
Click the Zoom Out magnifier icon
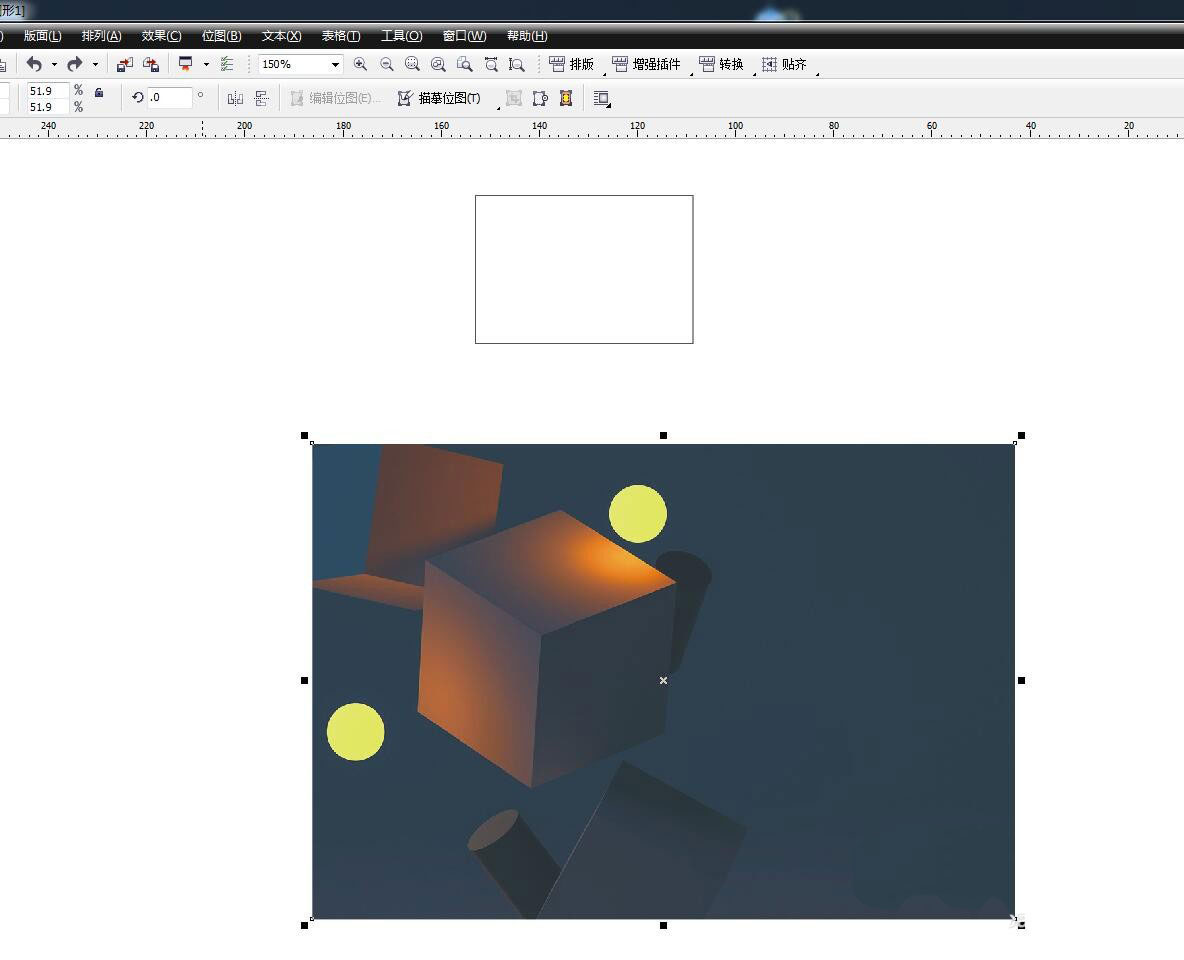(386, 64)
